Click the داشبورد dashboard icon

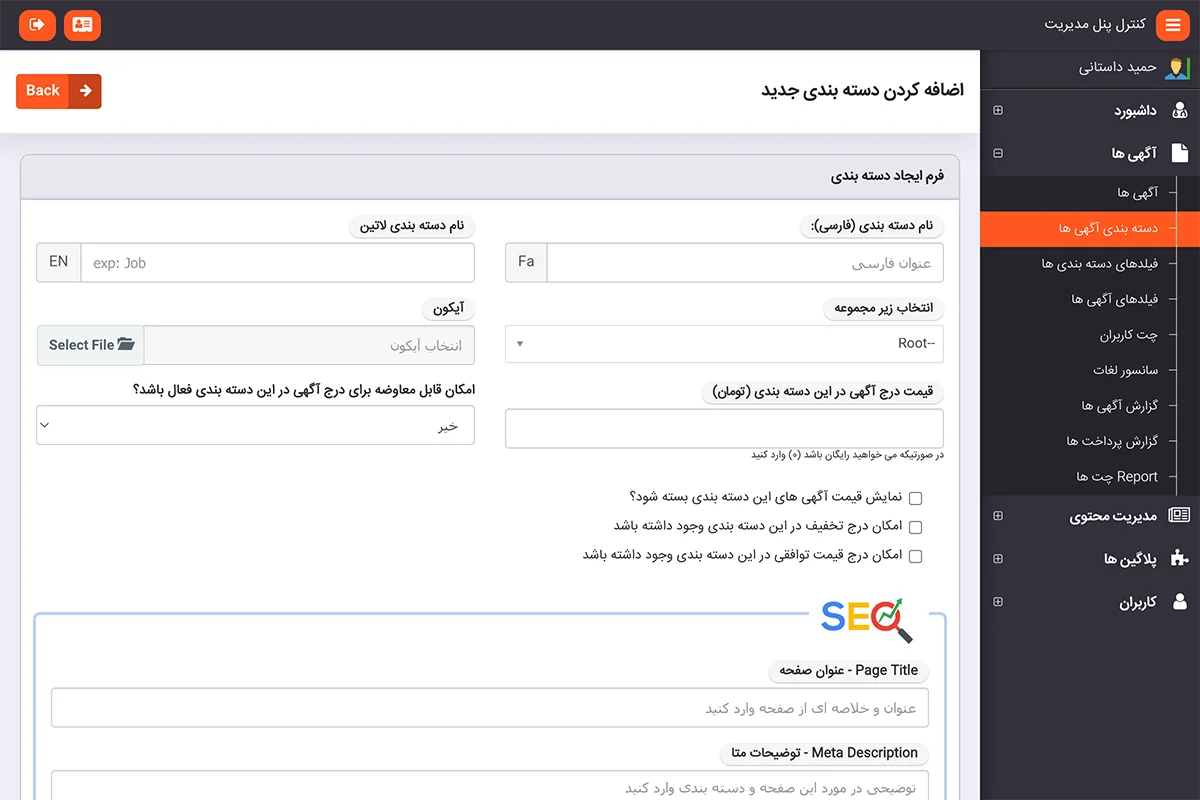tap(1180, 111)
